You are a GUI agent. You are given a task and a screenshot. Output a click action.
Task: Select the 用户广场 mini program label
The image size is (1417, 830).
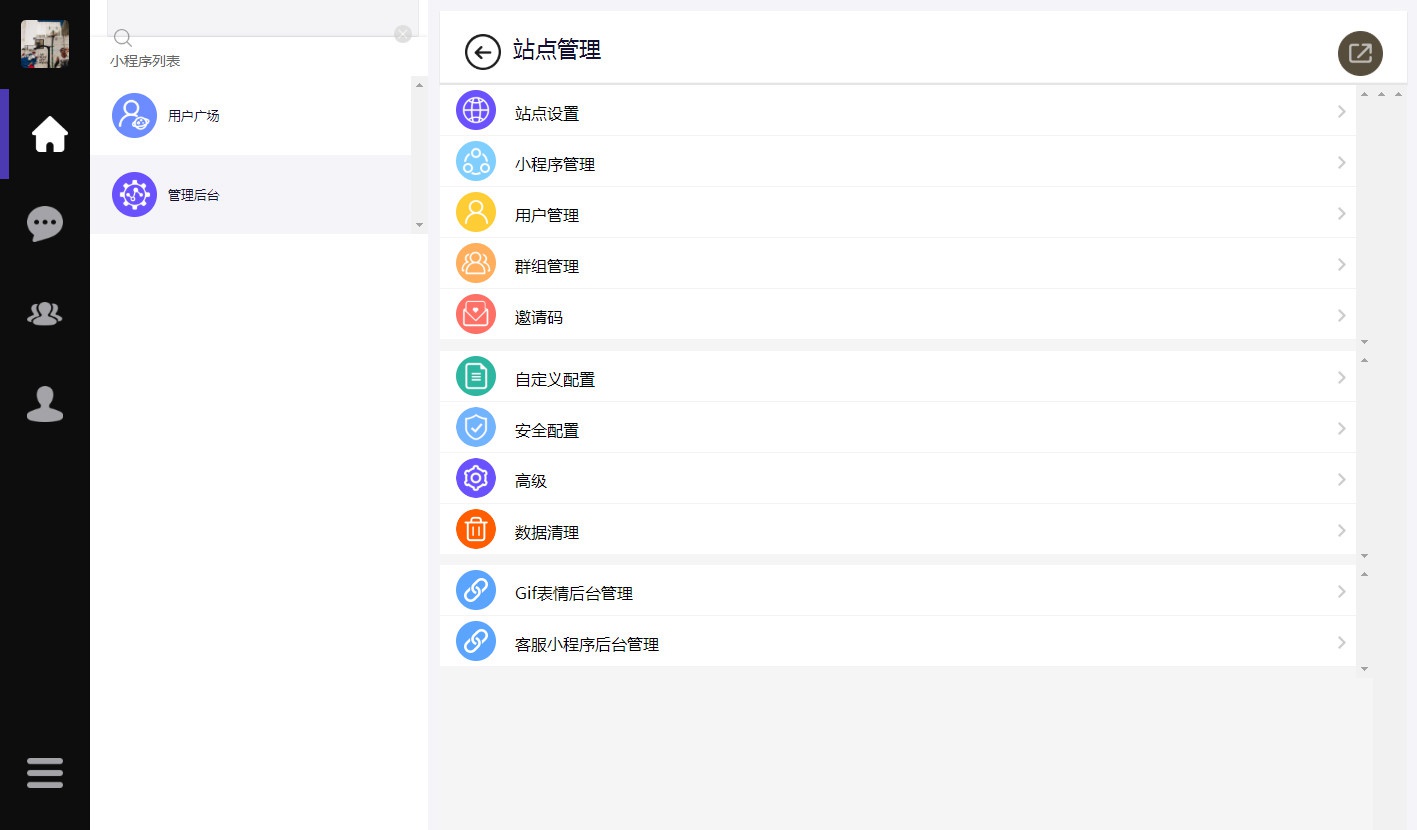point(194,116)
